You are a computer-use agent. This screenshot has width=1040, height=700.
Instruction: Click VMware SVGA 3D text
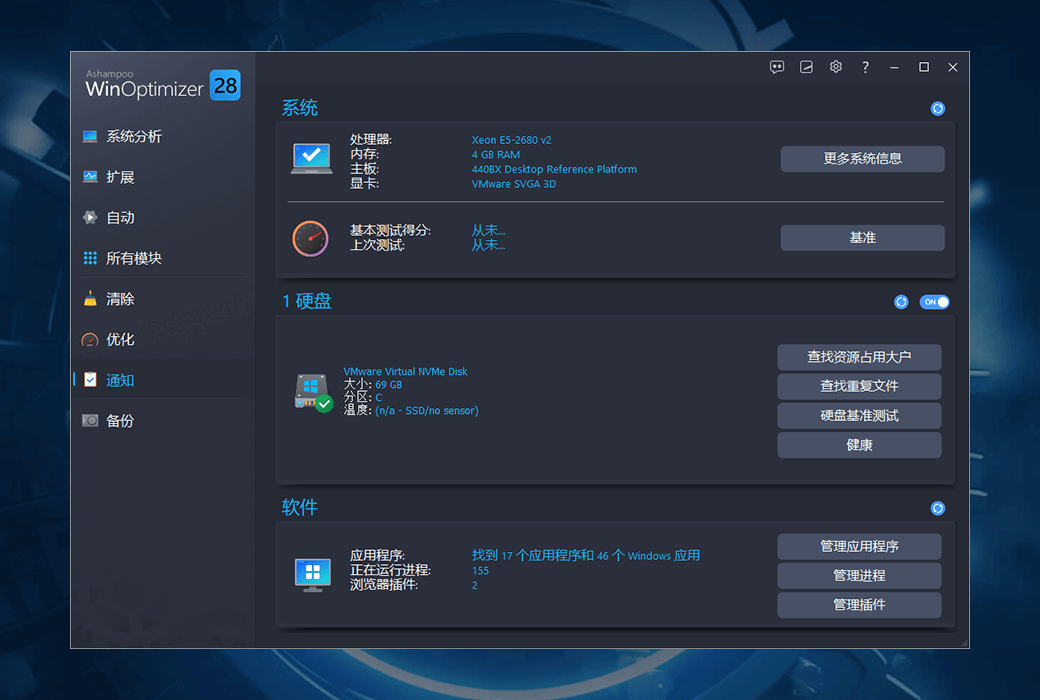click(x=513, y=184)
